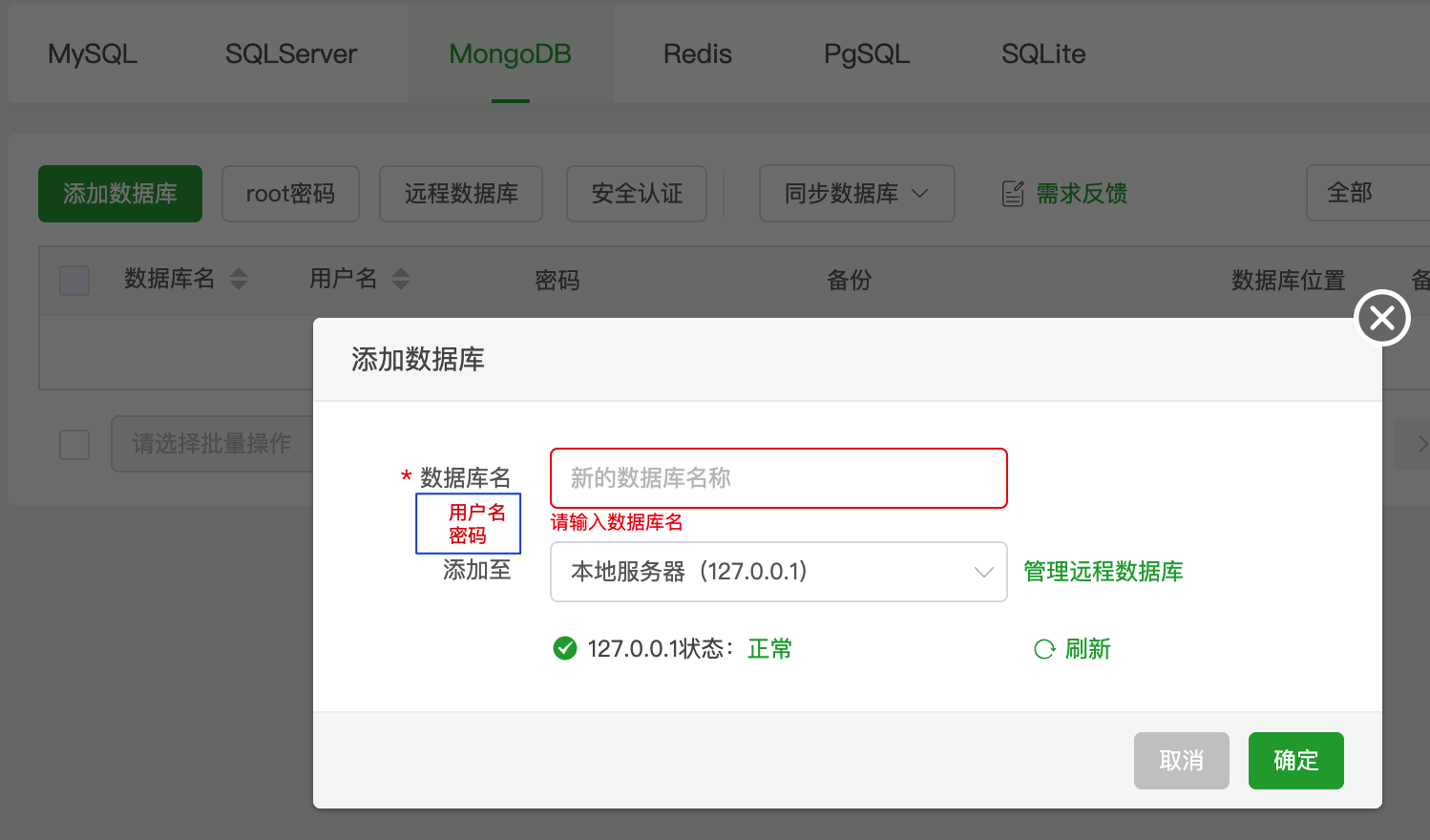Open the sync database dropdown

pyautogui.click(x=857, y=194)
